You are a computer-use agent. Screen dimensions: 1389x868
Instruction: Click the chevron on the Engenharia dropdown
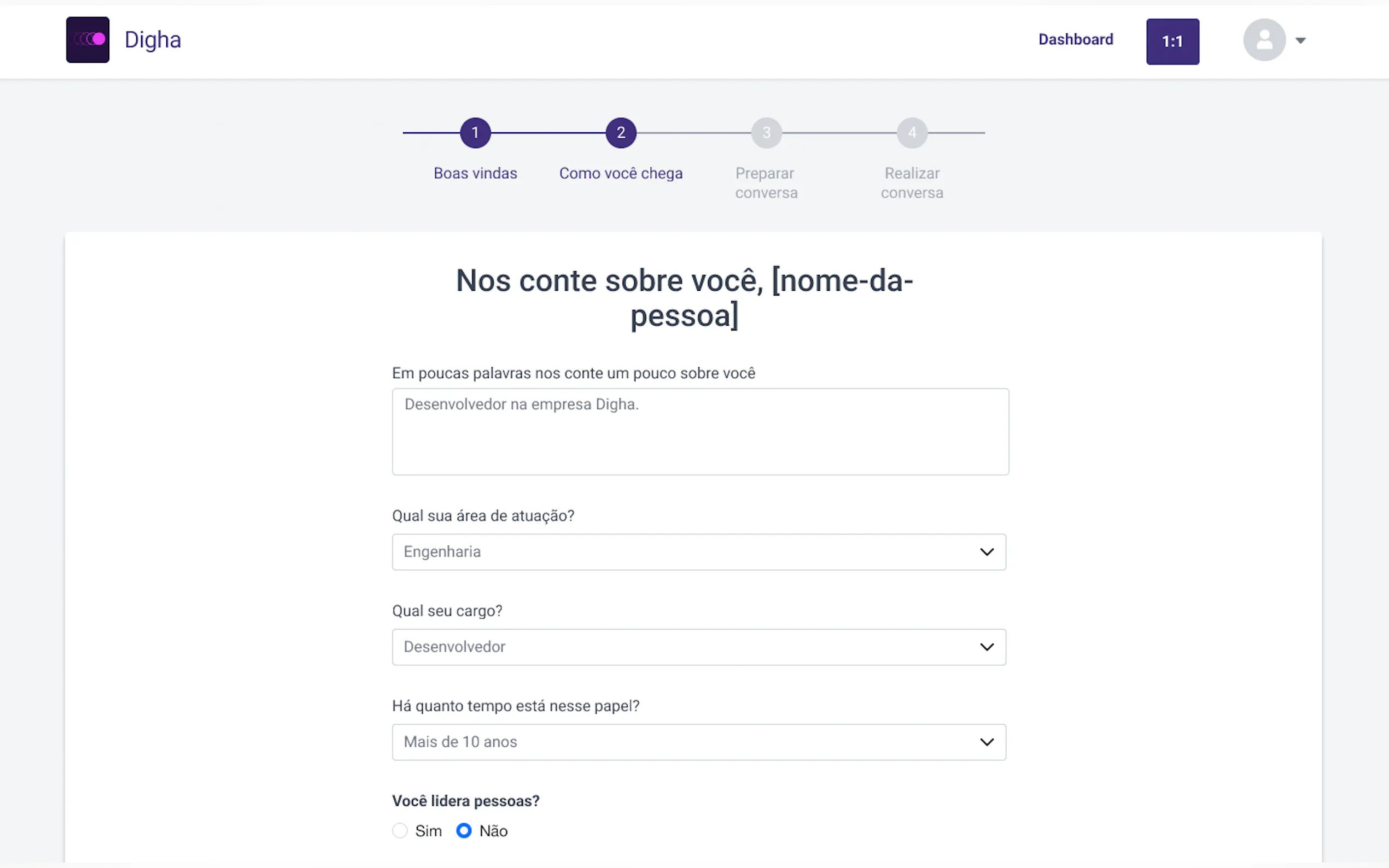pyautogui.click(x=987, y=552)
